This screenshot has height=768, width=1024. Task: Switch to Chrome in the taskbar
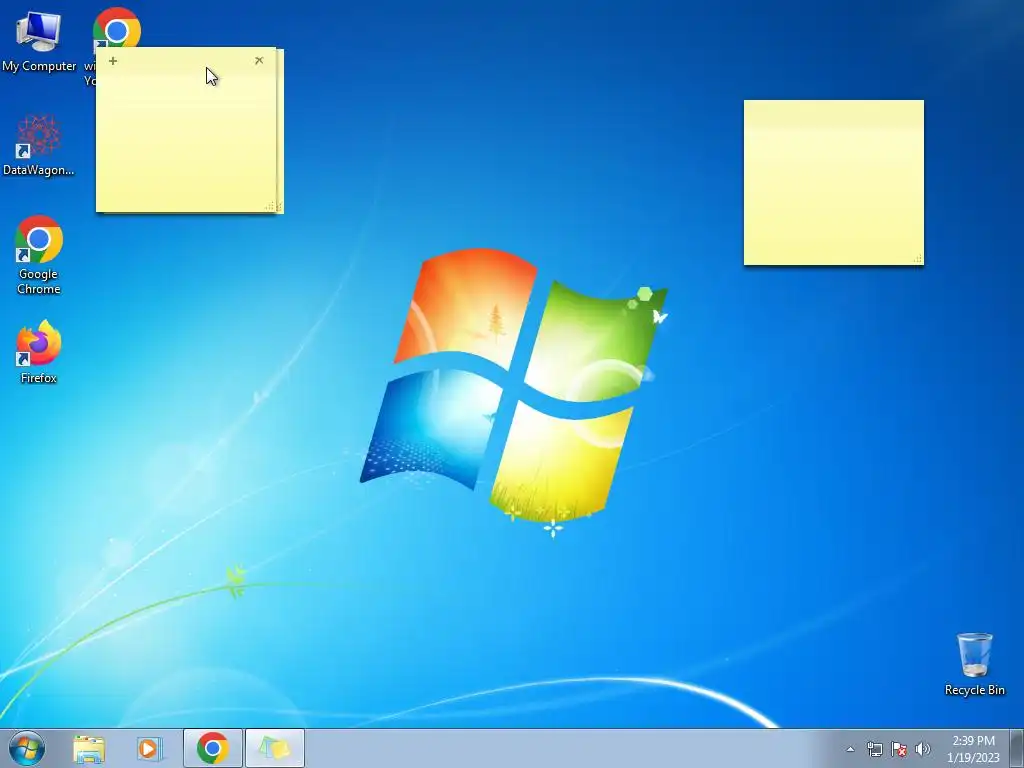(212, 748)
